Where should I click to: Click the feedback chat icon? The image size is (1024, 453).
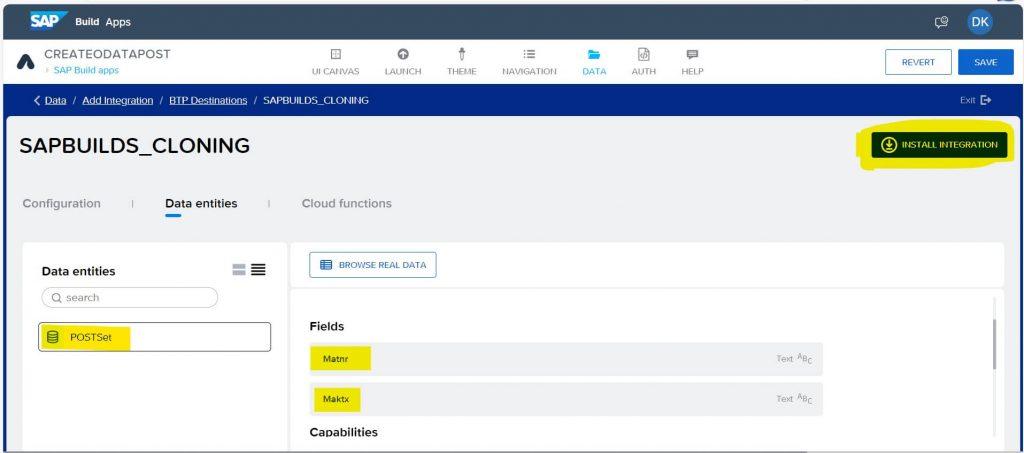pyautogui.click(x=941, y=22)
